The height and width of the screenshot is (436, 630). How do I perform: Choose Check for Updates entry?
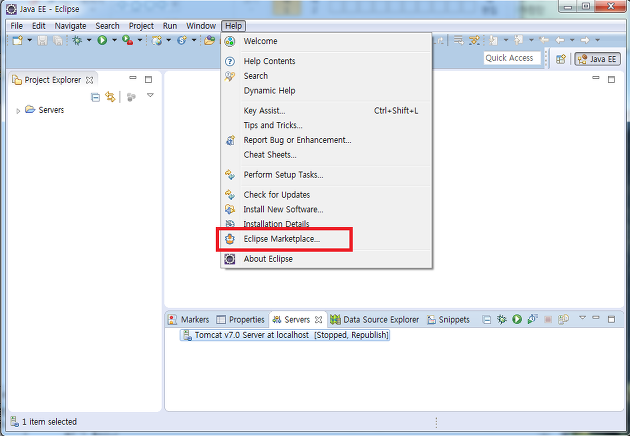[326, 195]
